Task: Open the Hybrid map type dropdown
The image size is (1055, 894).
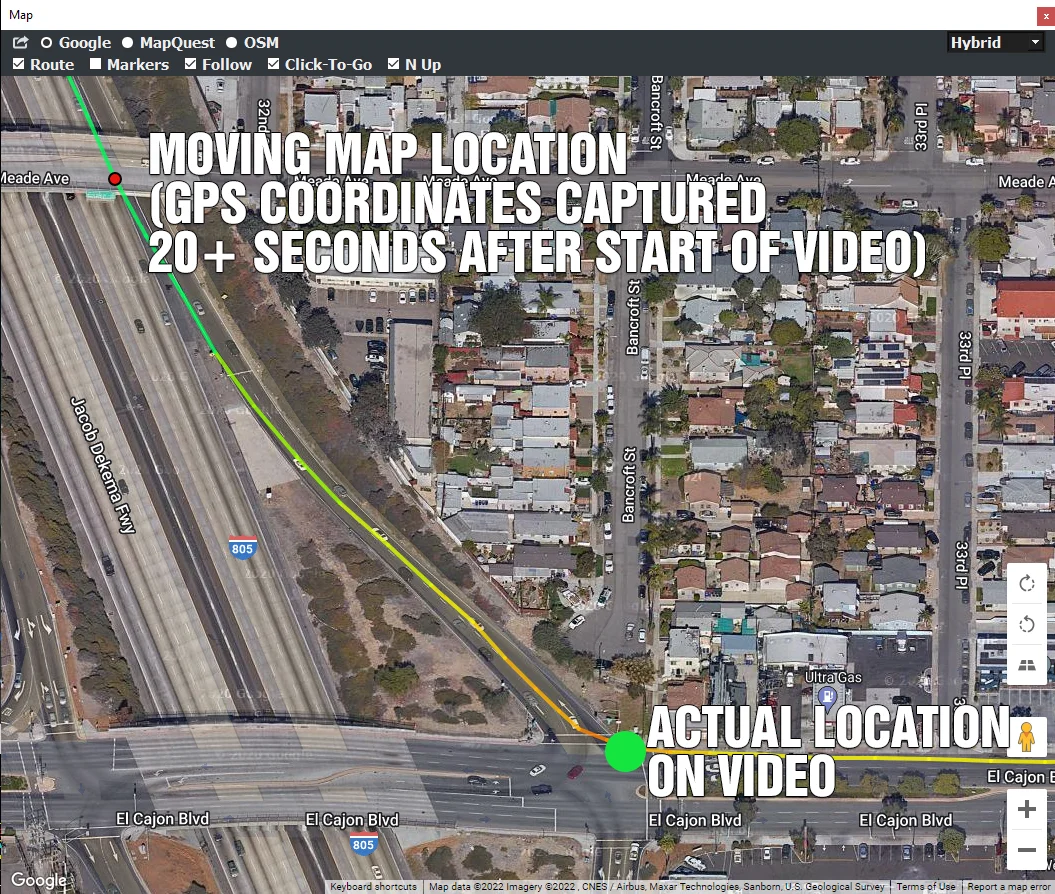Action: pyautogui.click(x=995, y=42)
